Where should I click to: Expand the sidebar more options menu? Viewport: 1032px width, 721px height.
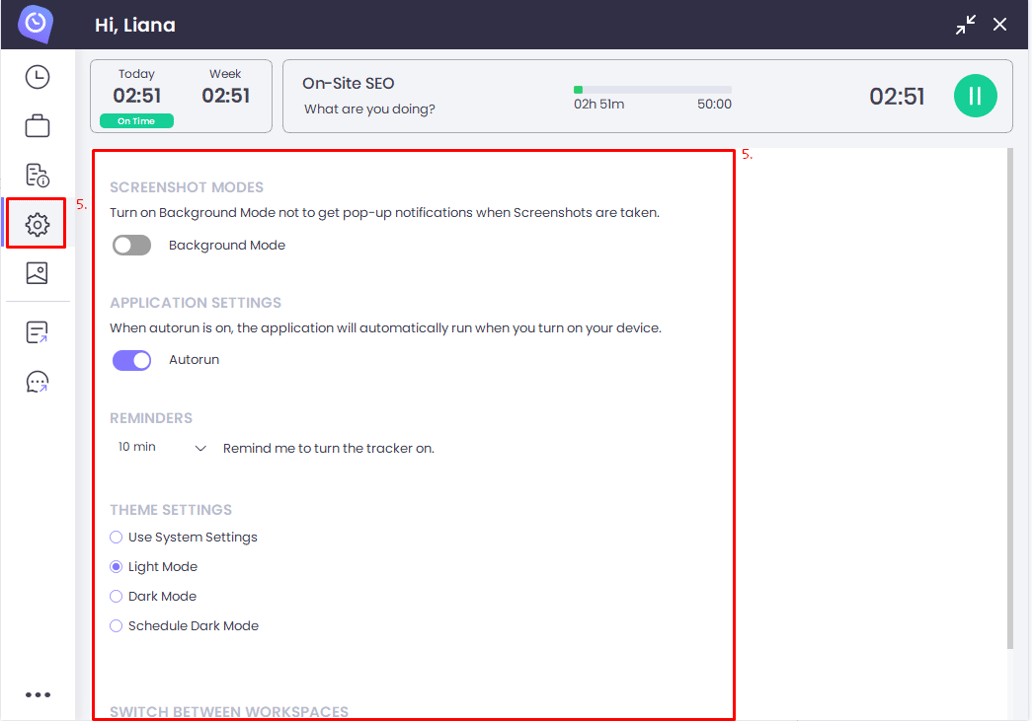[37, 695]
